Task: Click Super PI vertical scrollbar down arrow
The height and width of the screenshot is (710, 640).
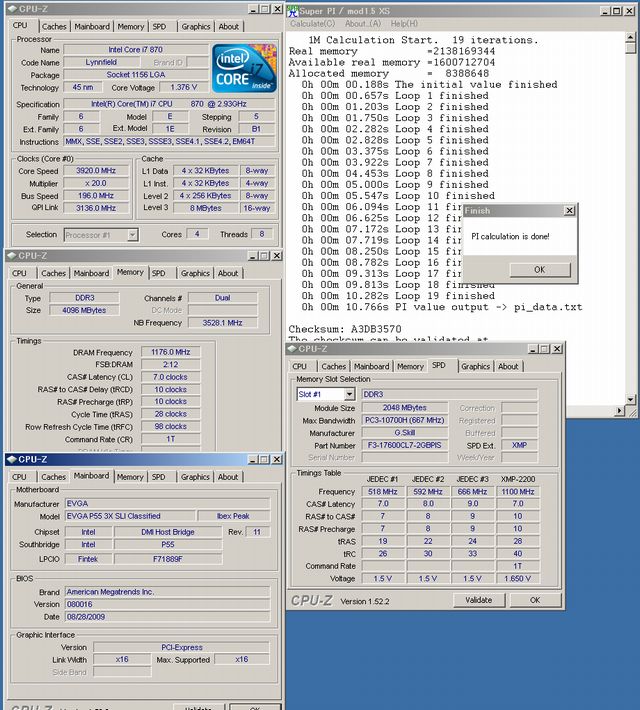Action: pyautogui.click(x=630, y=399)
